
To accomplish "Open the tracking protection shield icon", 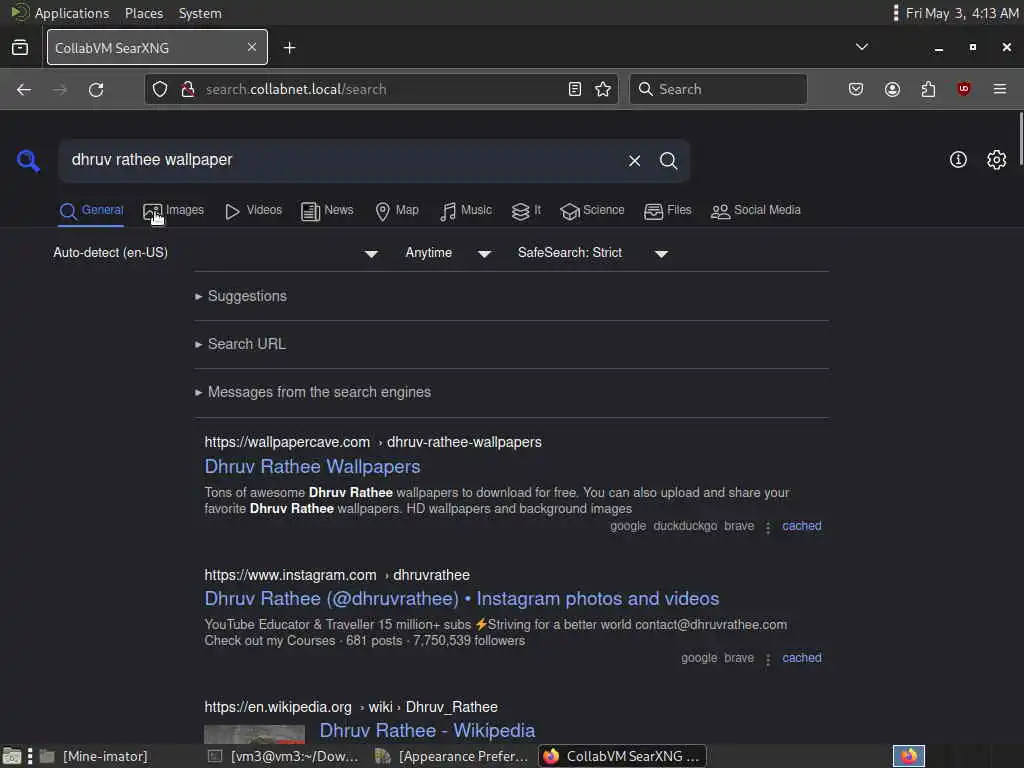I will pos(160,89).
